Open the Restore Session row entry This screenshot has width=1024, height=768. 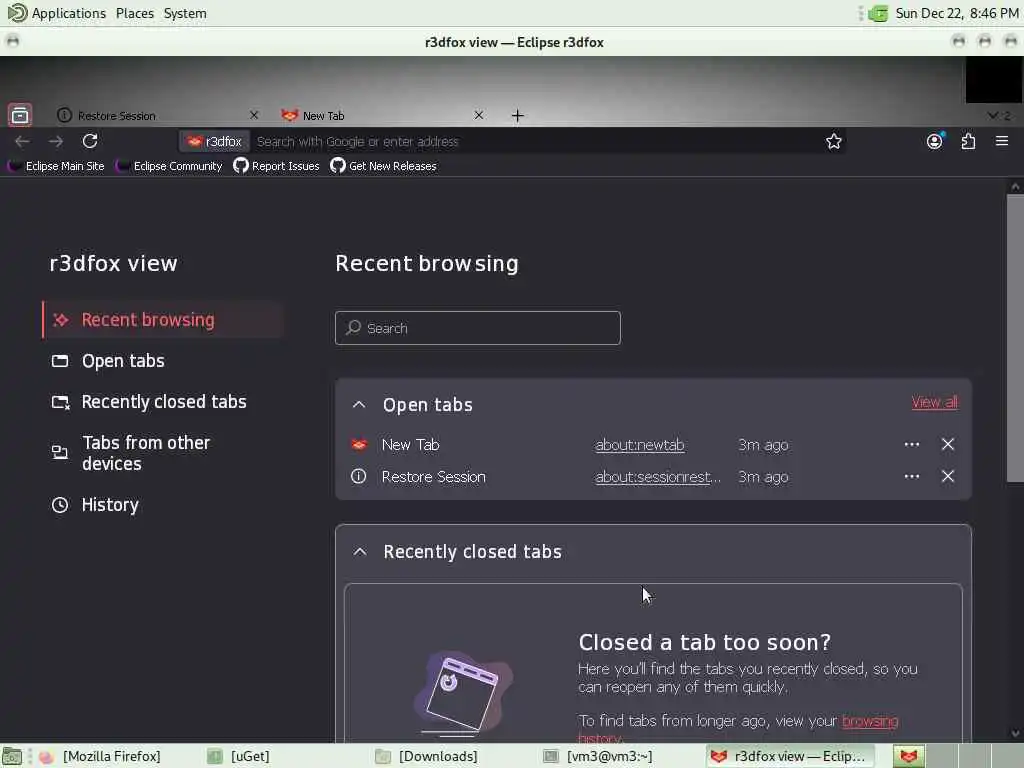pyautogui.click(x=434, y=477)
